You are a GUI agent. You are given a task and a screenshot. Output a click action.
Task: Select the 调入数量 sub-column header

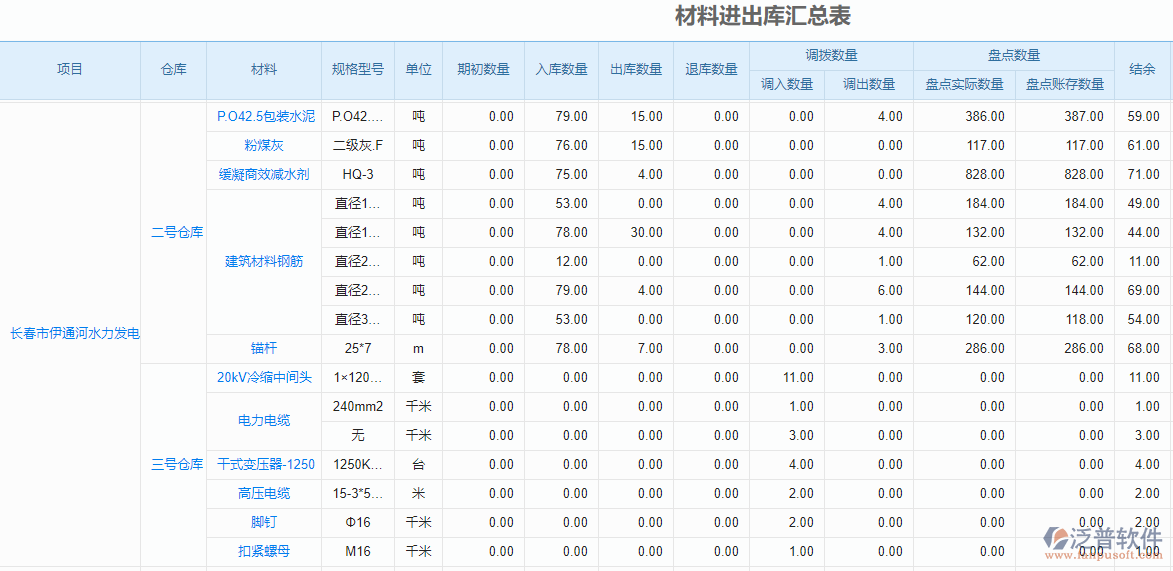coord(787,85)
